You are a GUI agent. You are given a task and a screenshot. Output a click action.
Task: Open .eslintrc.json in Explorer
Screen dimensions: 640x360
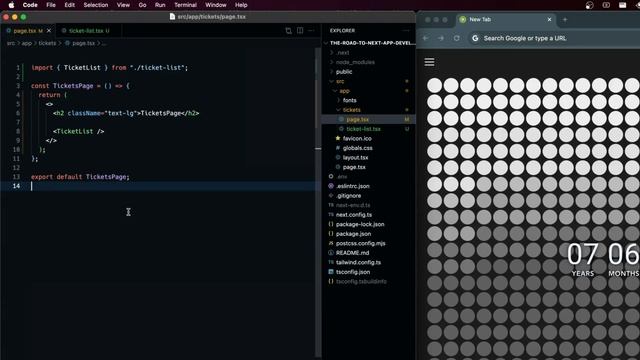point(369,186)
